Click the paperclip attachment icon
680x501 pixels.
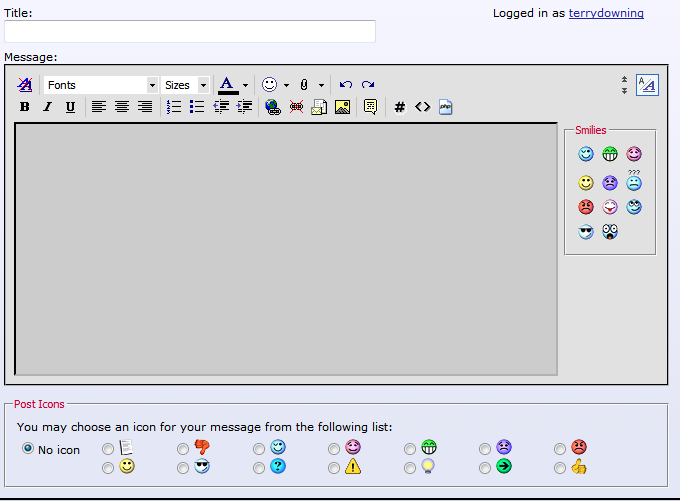point(304,85)
